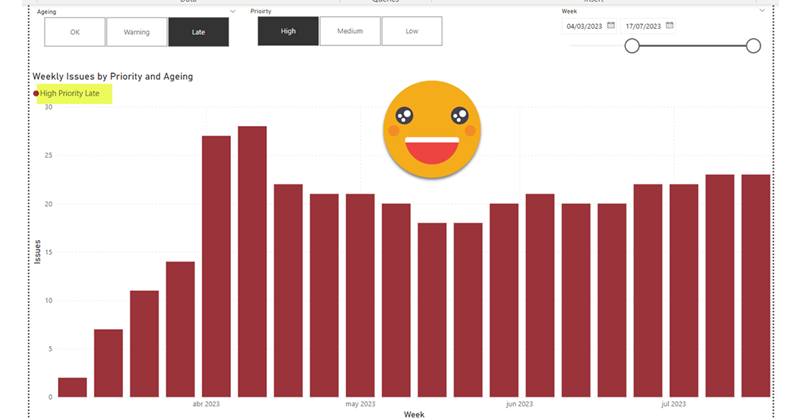Image resolution: width=801 pixels, height=419 pixels.
Task: Click the High Priority Late legend marker
Action: coord(37,94)
